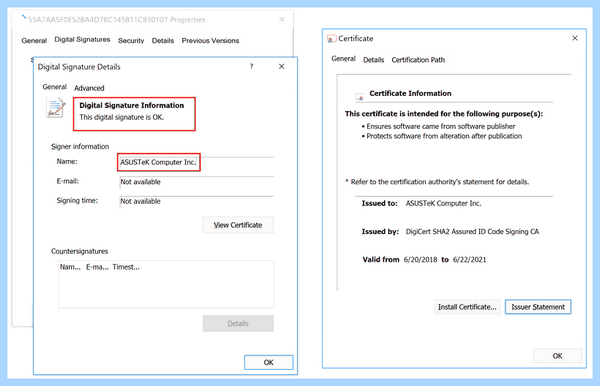
Task: Open the Issuer Statement
Action: click(538, 307)
